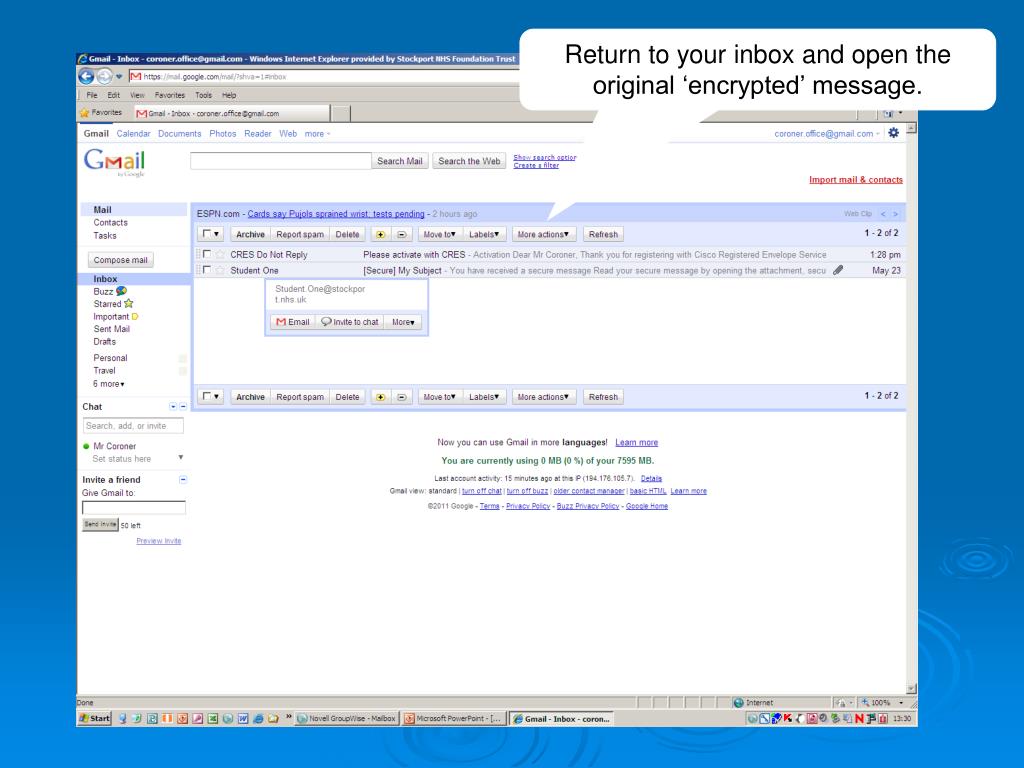Click bottom toolbar yellow plus importance icon
The width and height of the screenshot is (1024, 768).
pos(380,397)
